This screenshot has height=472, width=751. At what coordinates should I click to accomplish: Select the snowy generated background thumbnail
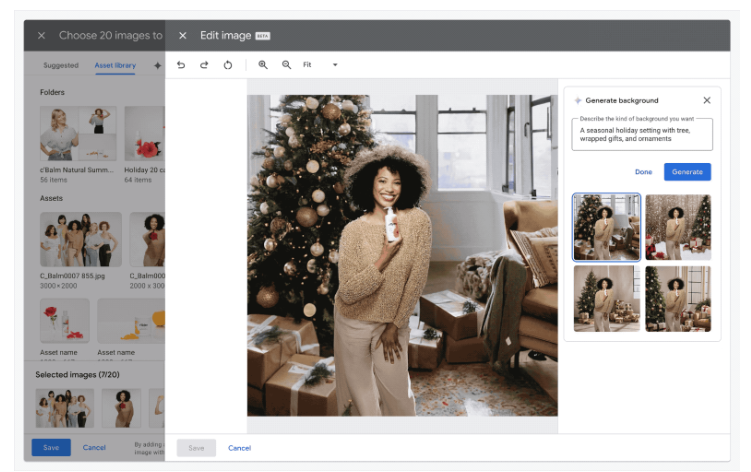(x=678, y=227)
